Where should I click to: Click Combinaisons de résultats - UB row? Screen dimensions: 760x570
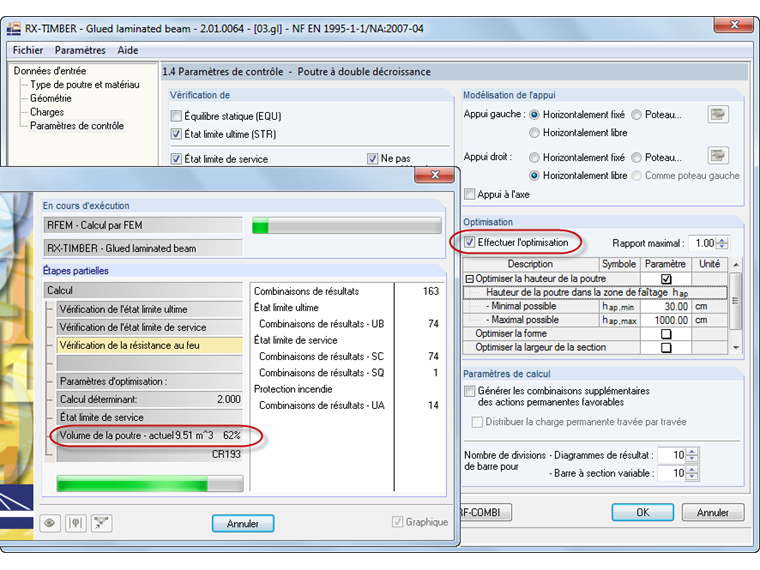[347, 324]
